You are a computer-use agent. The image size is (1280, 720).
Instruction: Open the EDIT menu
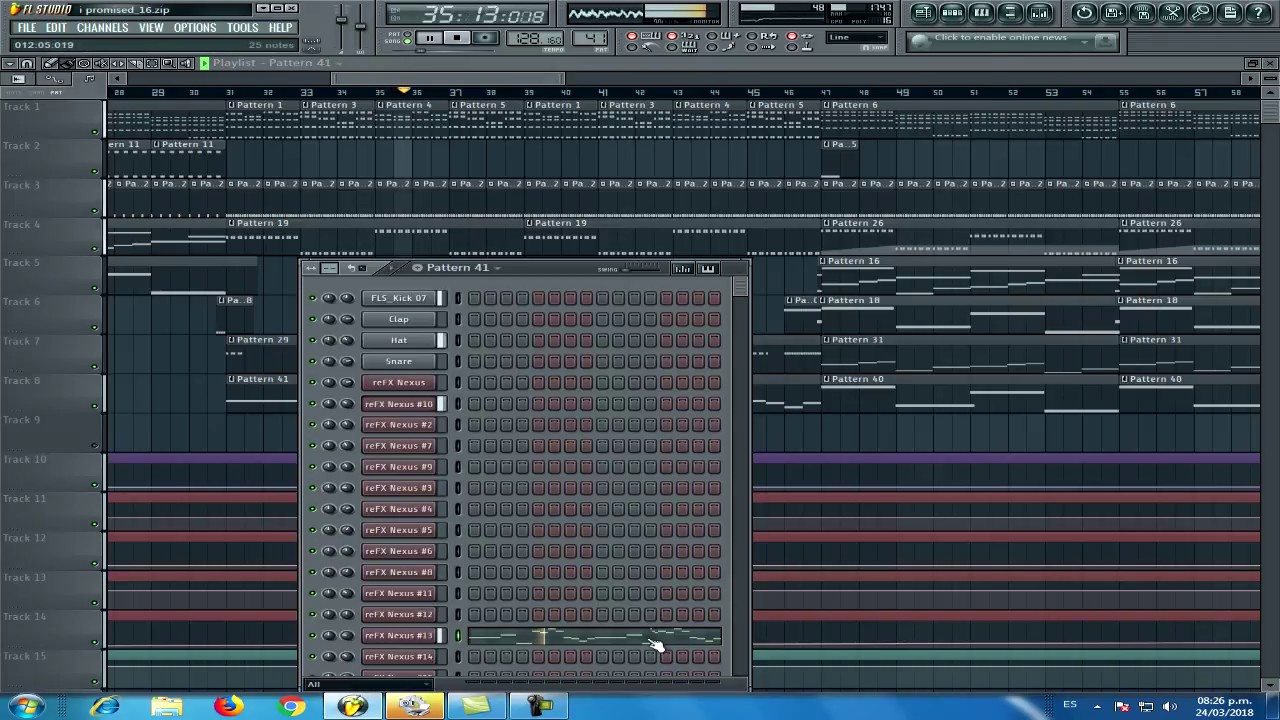coord(56,28)
